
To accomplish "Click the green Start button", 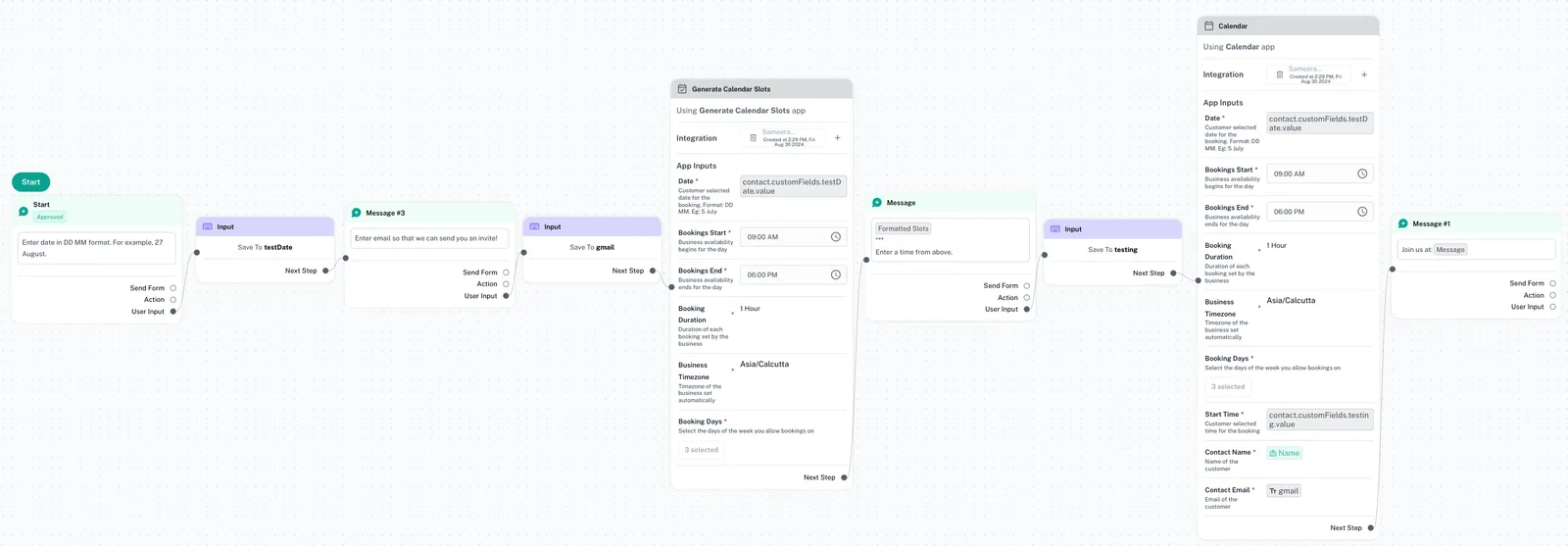I will 30,182.
